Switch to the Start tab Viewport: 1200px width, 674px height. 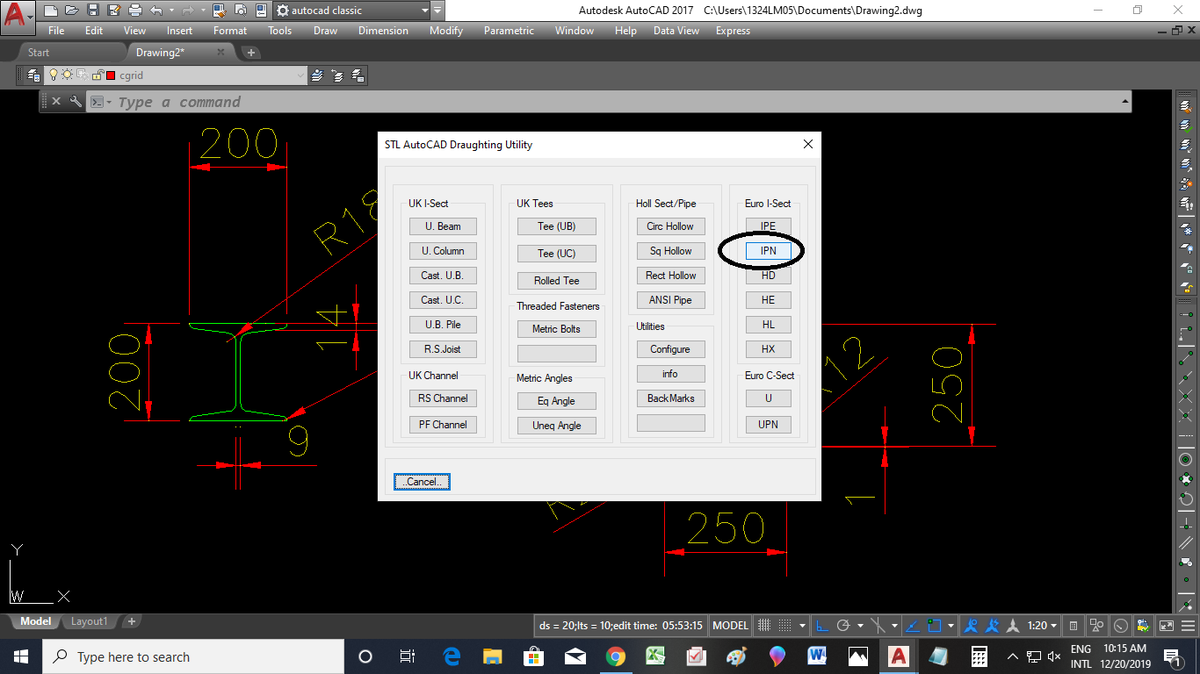click(x=39, y=52)
